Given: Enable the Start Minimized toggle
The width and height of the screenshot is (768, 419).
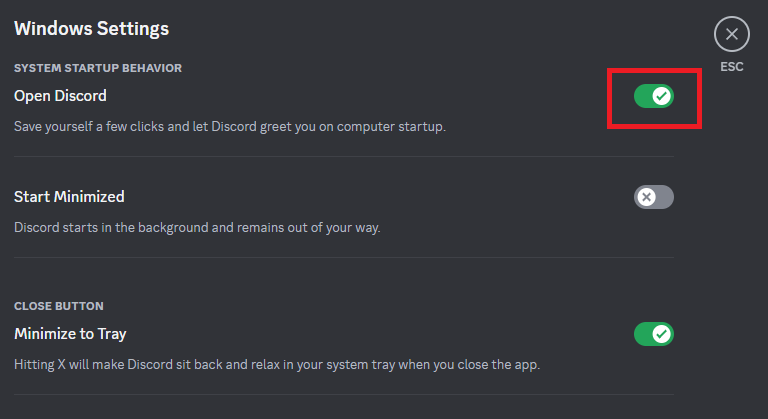Looking at the screenshot, I should click(654, 197).
